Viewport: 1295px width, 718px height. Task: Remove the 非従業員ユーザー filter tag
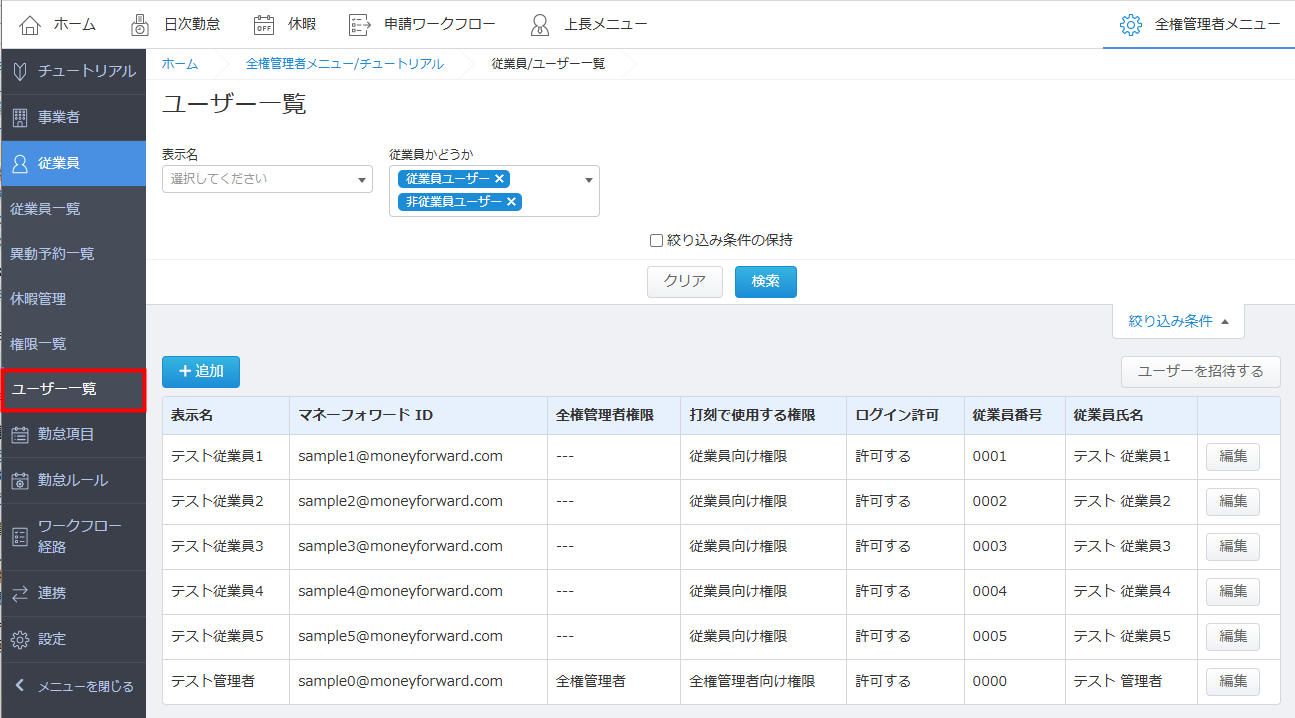[x=511, y=201]
